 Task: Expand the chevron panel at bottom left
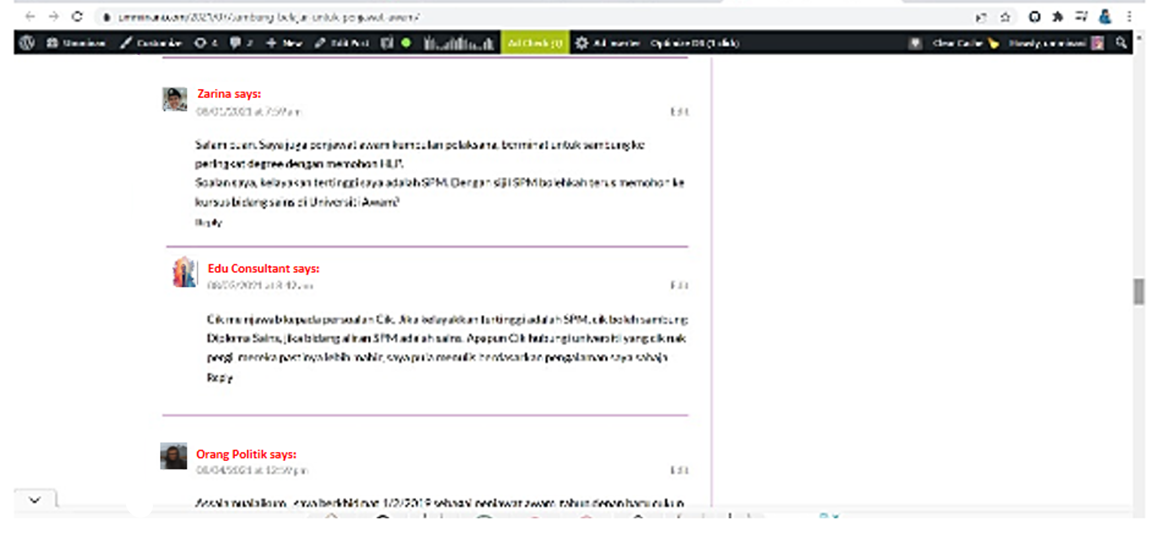[35, 499]
